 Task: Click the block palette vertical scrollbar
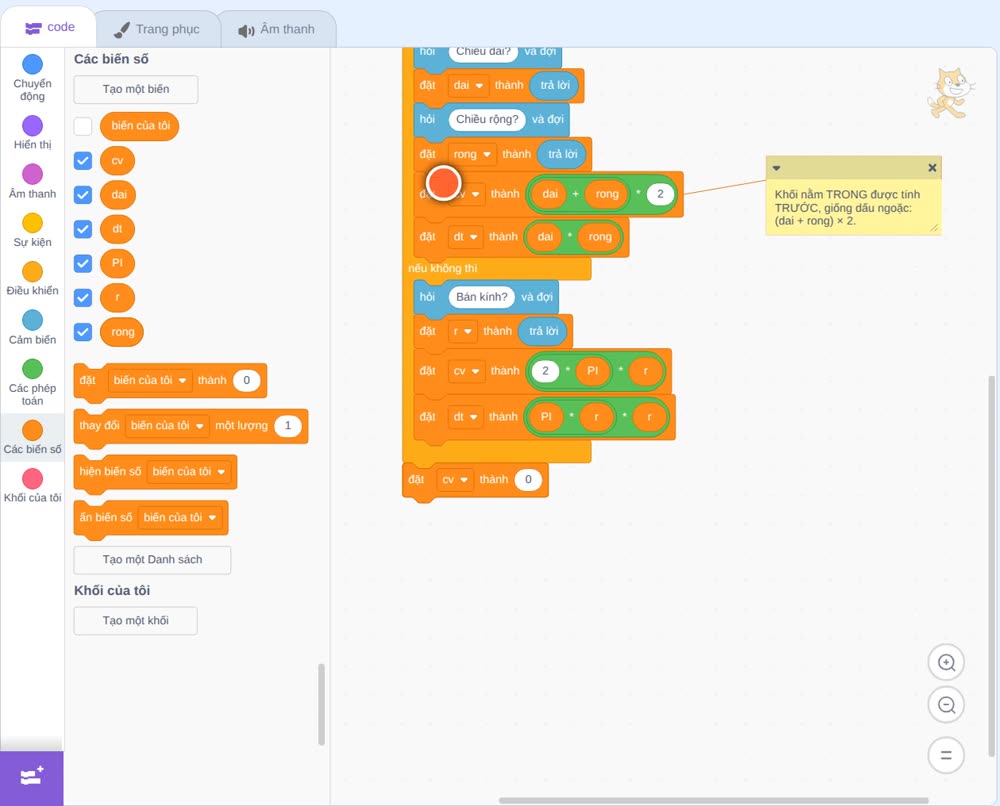tap(321, 705)
